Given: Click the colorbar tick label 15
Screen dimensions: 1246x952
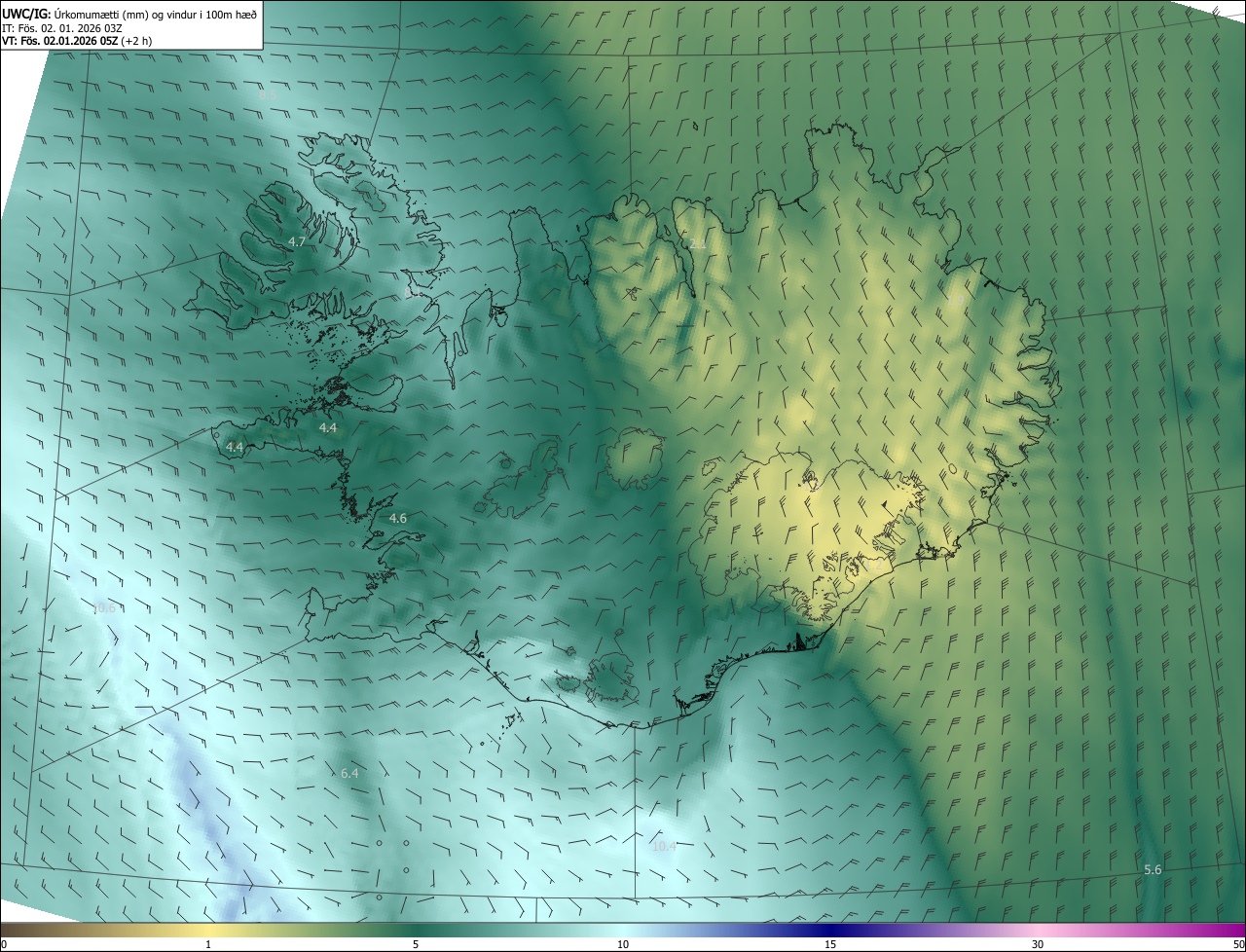Looking at the screenshot, I should click(x=830, y=944).
